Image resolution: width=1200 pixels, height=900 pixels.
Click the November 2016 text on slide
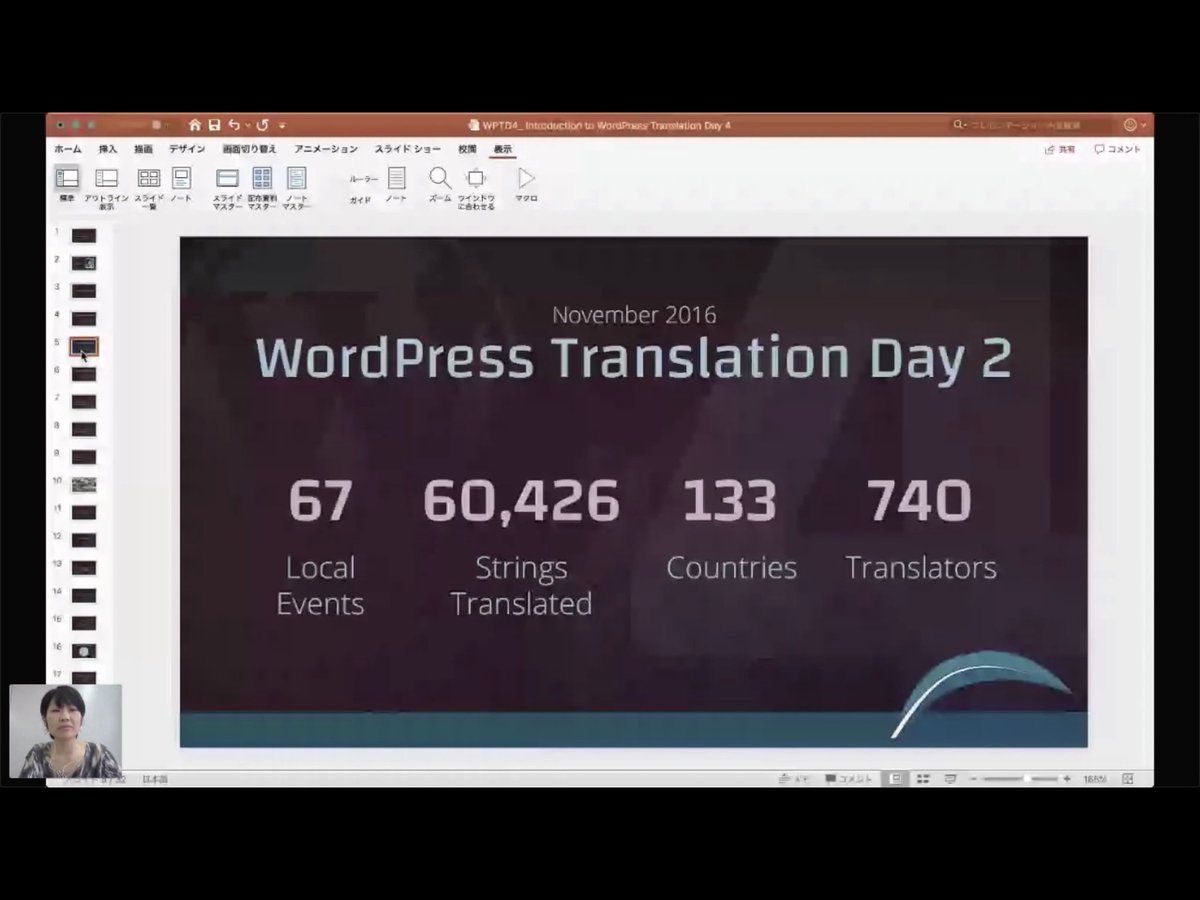[x=634, y=315]
